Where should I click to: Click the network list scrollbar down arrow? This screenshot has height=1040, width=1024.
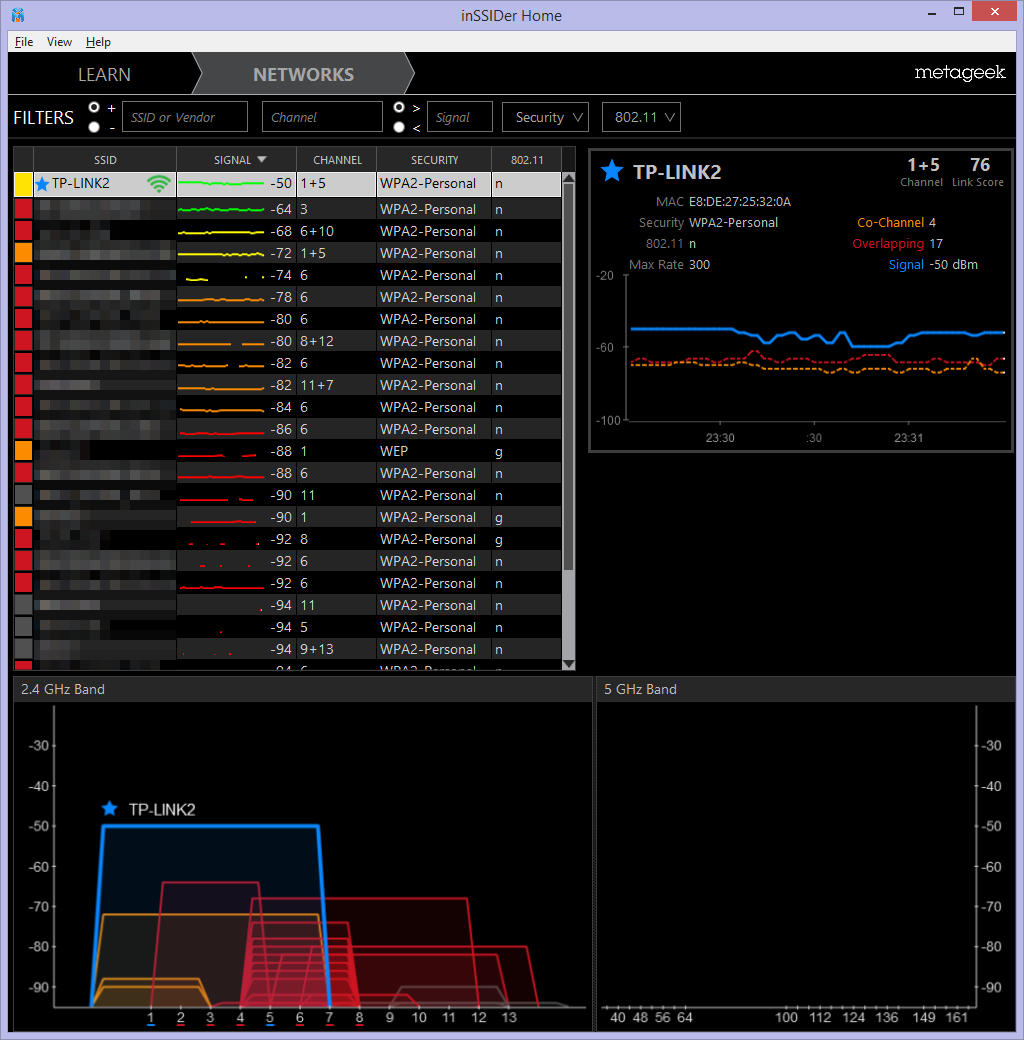568,664
